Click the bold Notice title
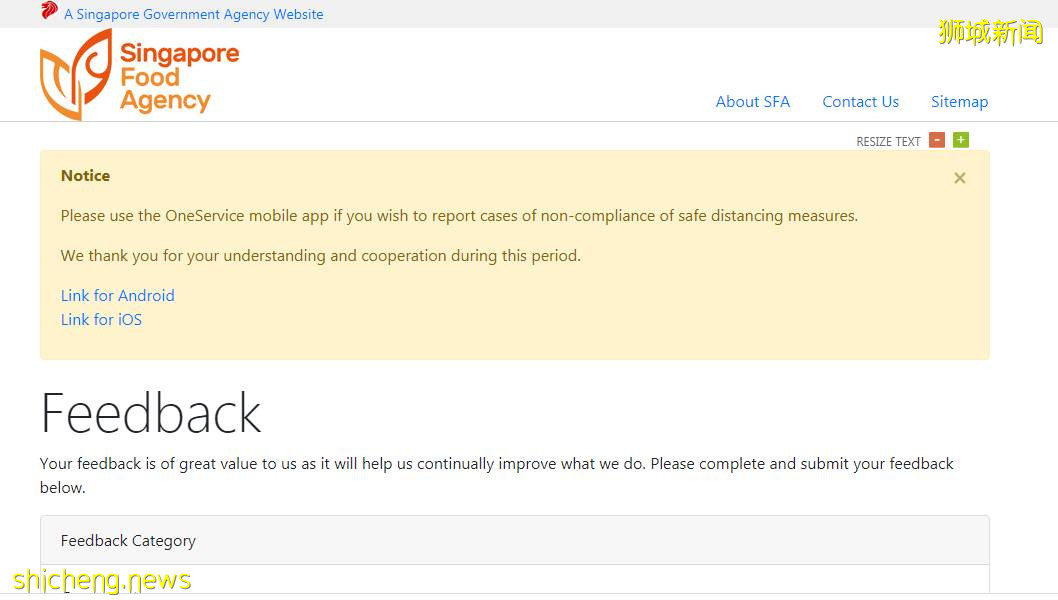Viewport: 1058px width, 600px height. (85, 176)
